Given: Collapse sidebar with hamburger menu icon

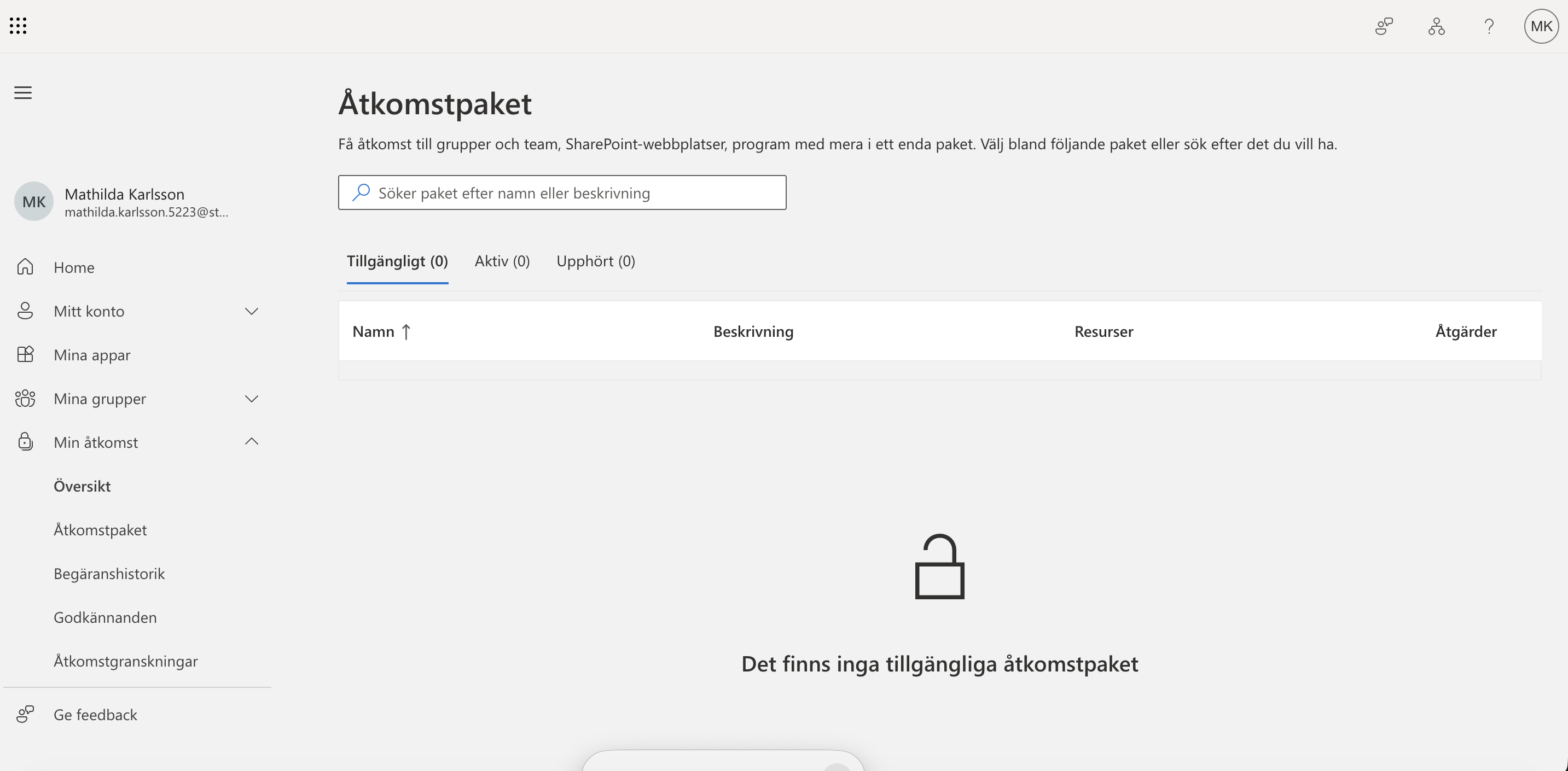Looking at the screenshot, I should pyautogui.click(x=23, y=92).
